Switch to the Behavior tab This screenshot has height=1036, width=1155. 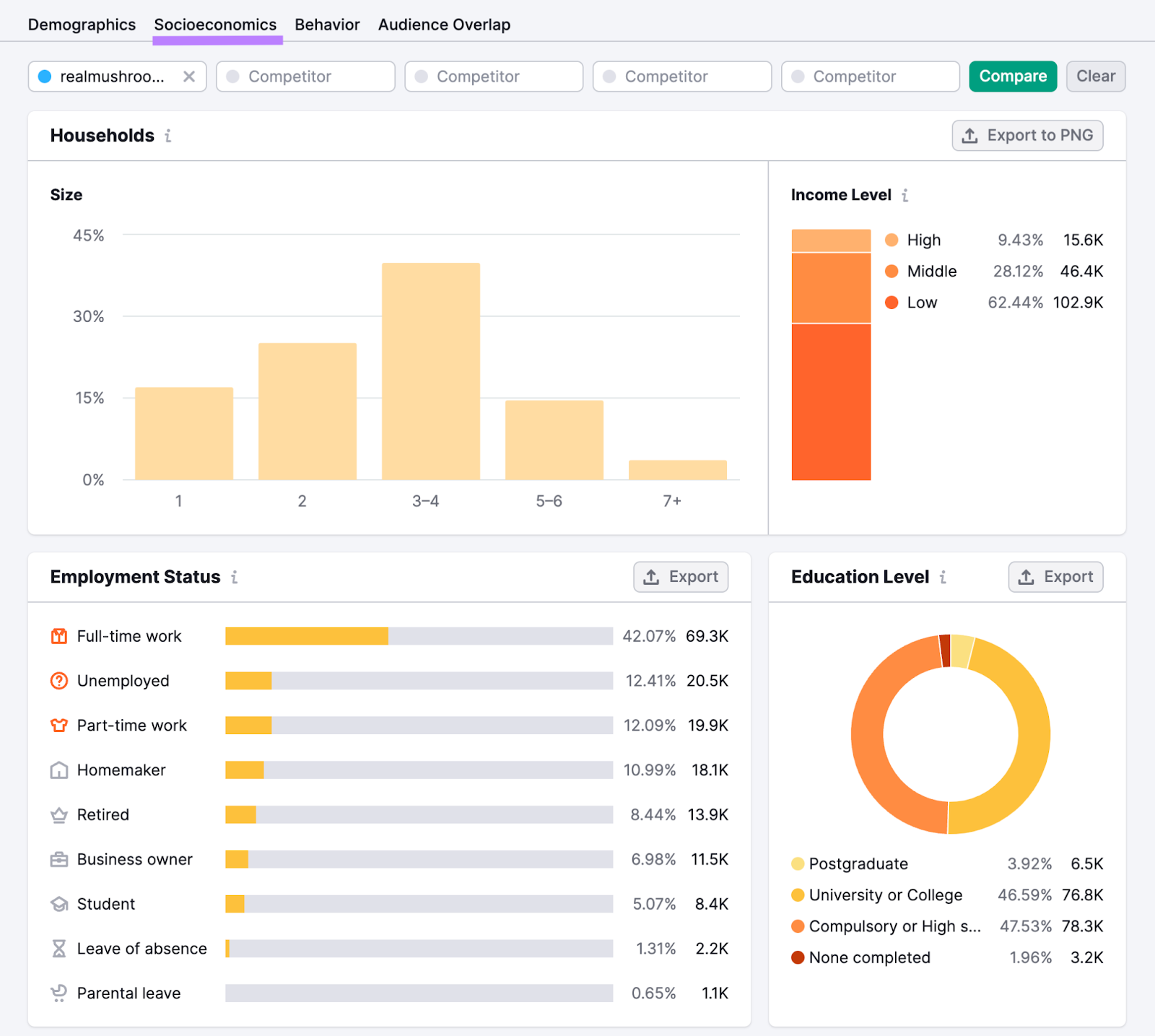(327, 25)
